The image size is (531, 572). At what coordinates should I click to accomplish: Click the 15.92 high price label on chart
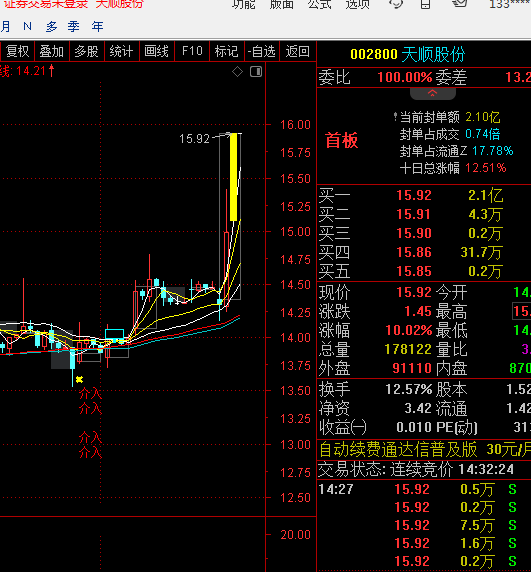(194, 139)
